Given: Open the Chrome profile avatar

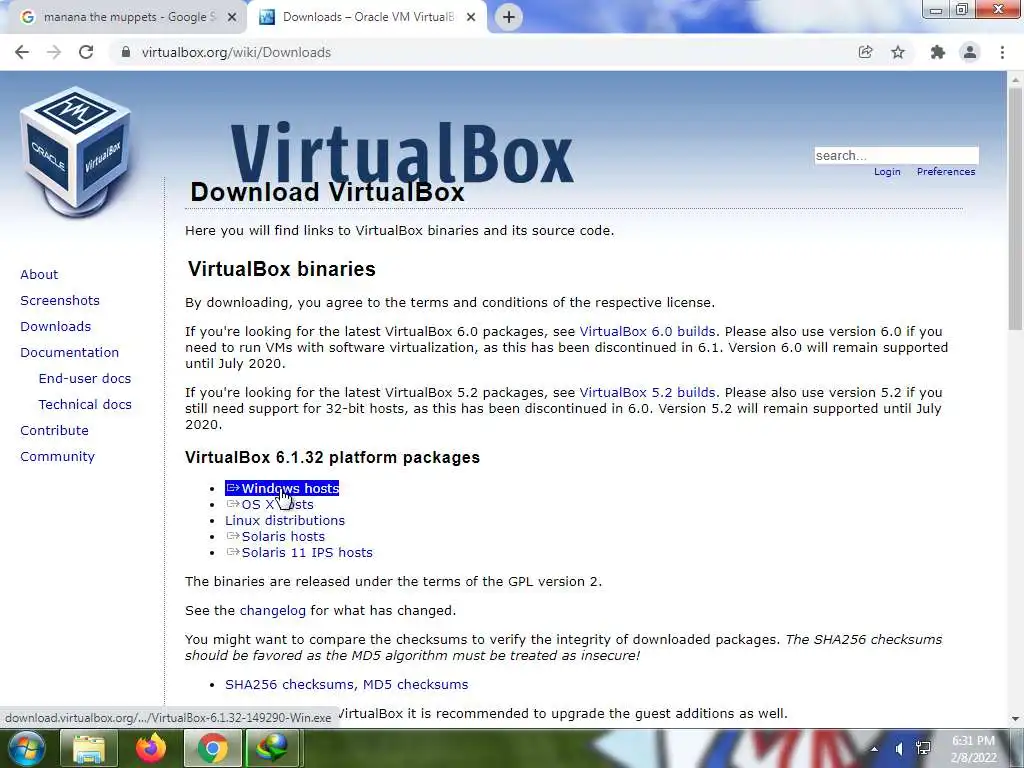Looking at the screenshot, I should (970, 52).
